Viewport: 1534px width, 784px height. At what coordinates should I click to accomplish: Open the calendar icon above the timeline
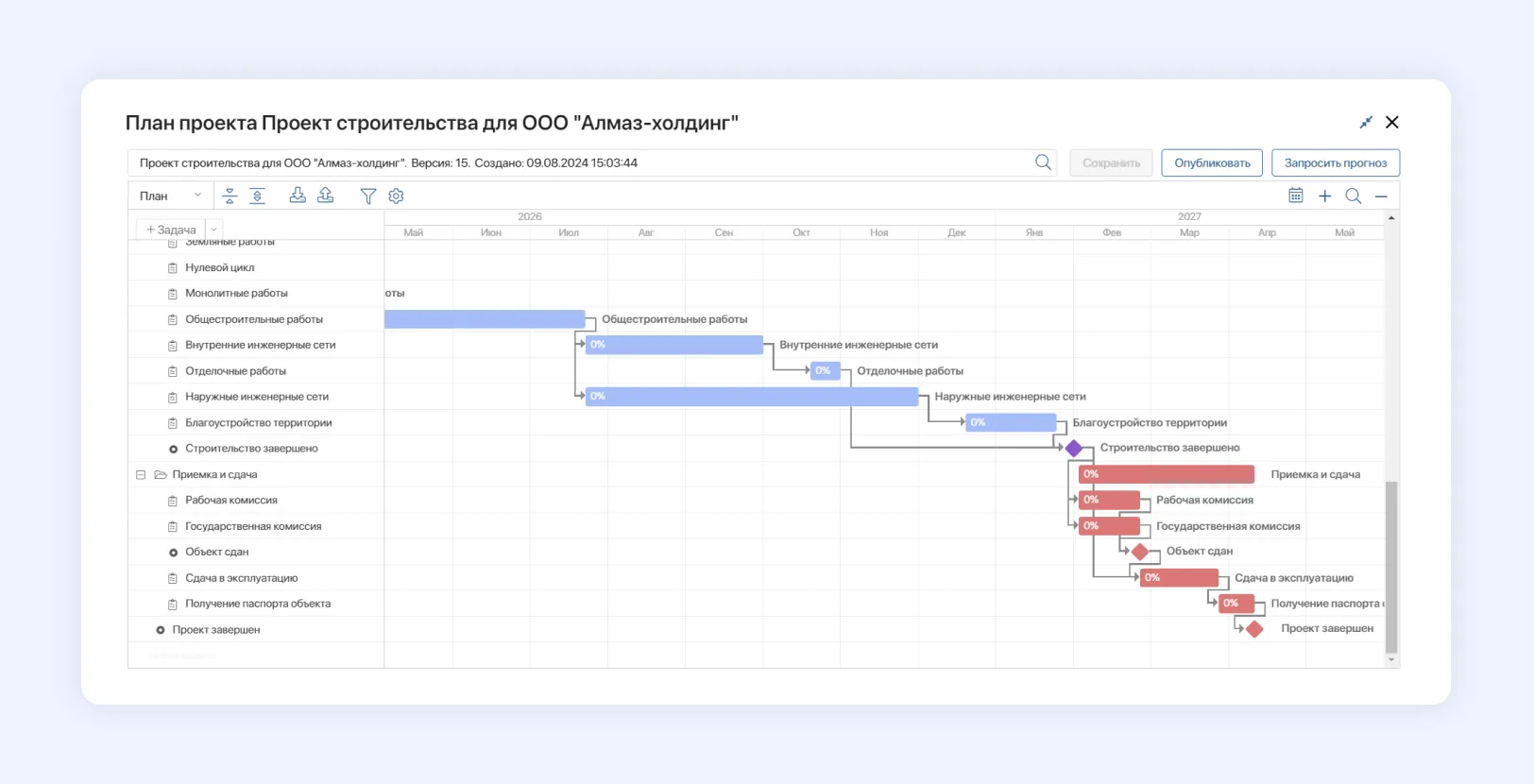[x=1296, y=196]
